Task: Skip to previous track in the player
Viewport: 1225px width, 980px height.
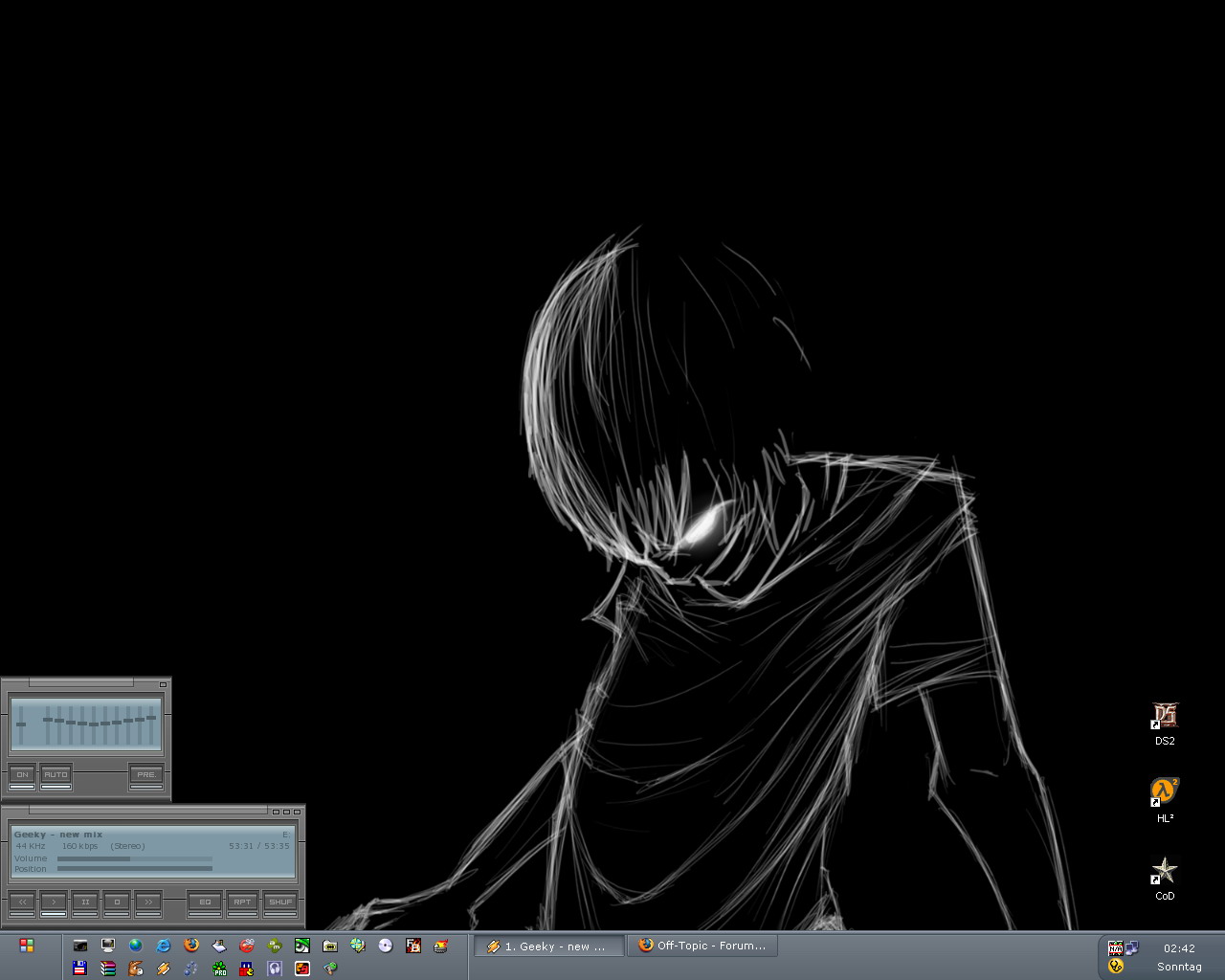Action: click(22, 902)
